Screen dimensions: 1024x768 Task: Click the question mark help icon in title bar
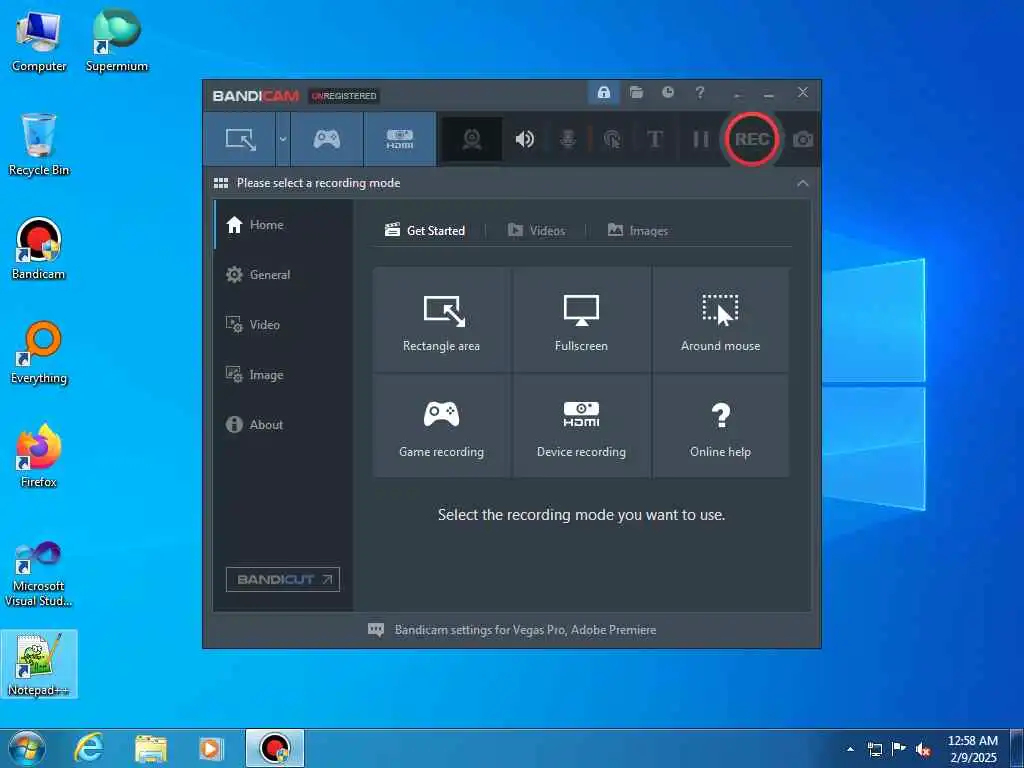click(x=700, y=93)
